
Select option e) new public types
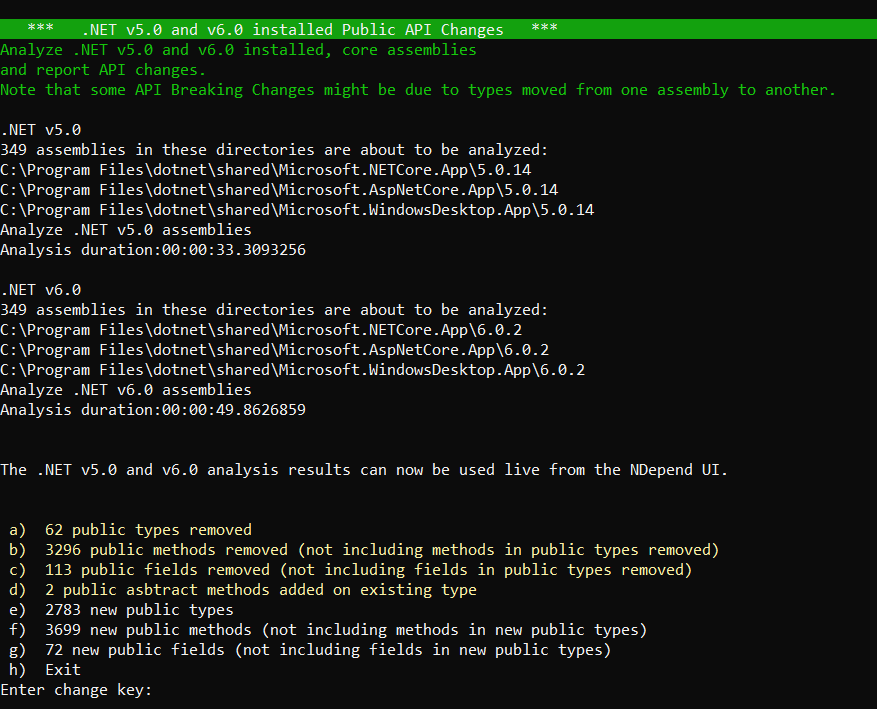139,610
